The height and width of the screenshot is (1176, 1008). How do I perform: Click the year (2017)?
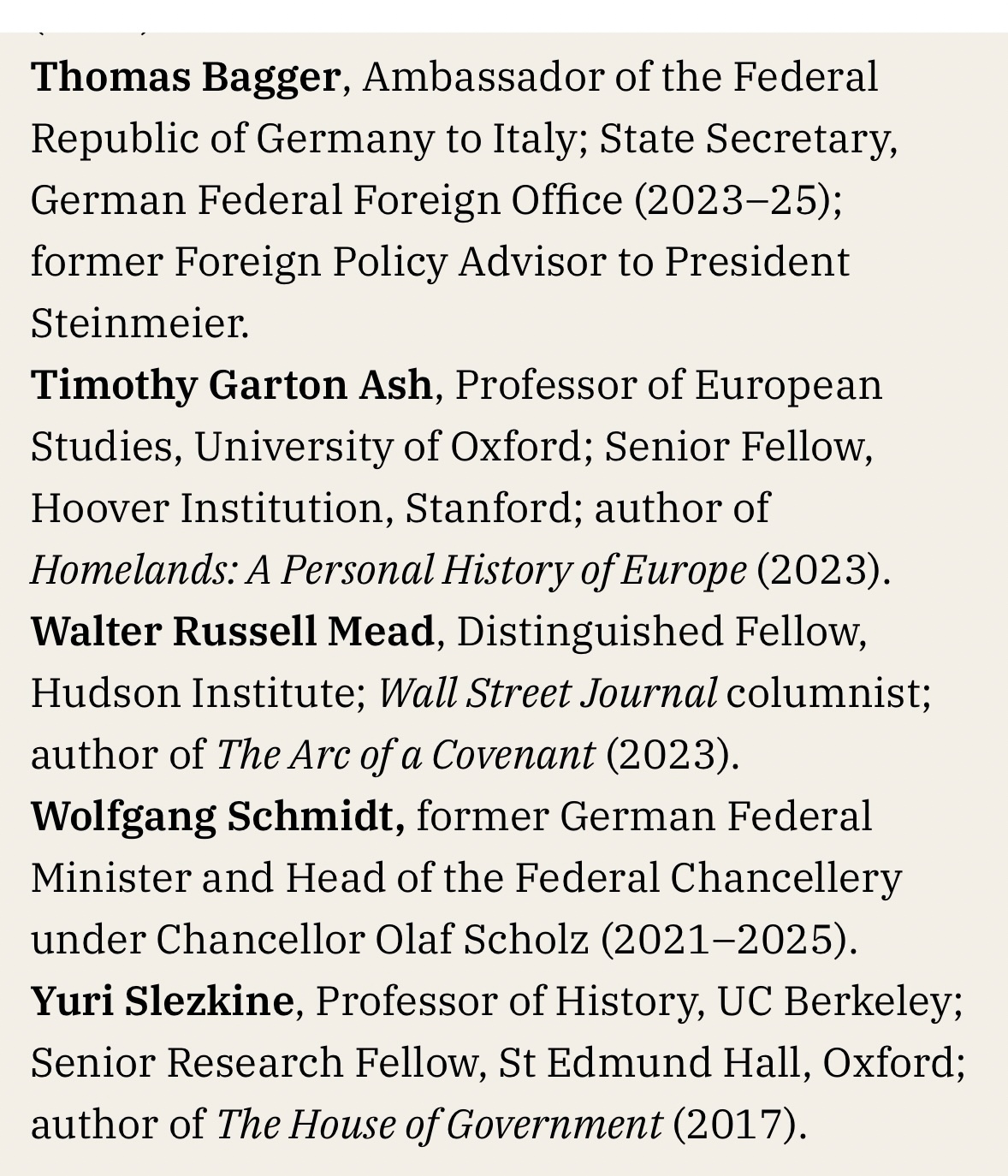pyautogui.click(x=739, y=1125)
